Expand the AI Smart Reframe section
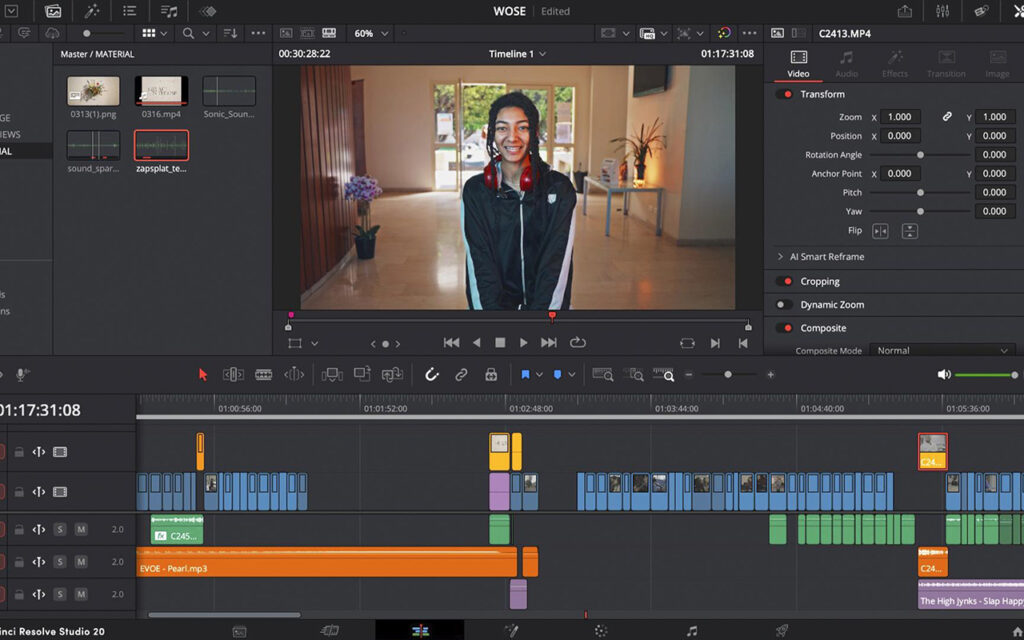 point(781,257)
